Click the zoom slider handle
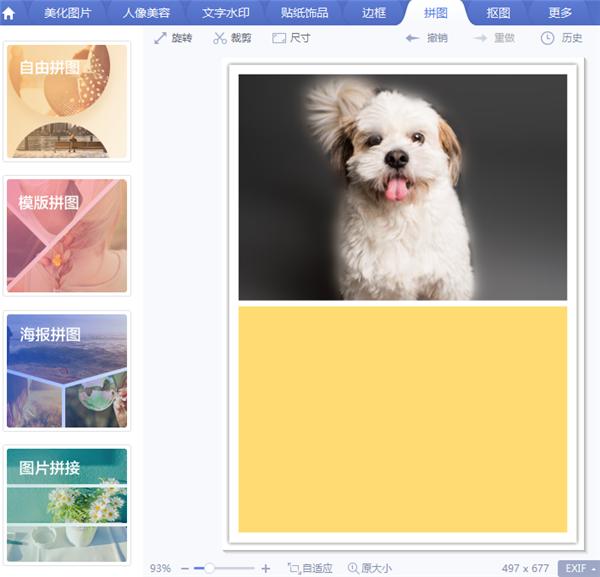Image resolution: width=600 pixels, height=577 pixels. (x=209, y=568)
